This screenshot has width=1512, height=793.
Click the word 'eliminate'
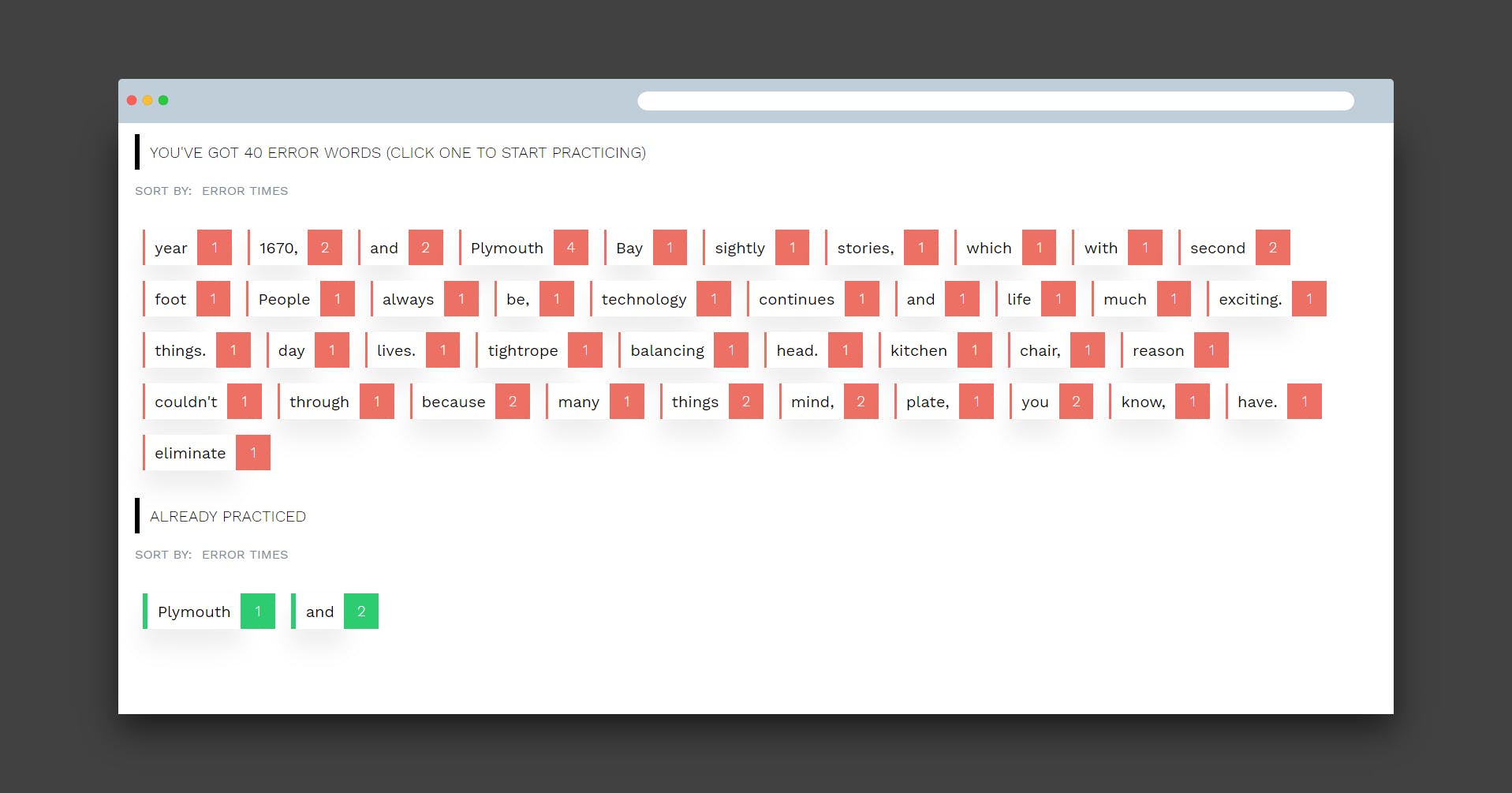pos(207,453)
